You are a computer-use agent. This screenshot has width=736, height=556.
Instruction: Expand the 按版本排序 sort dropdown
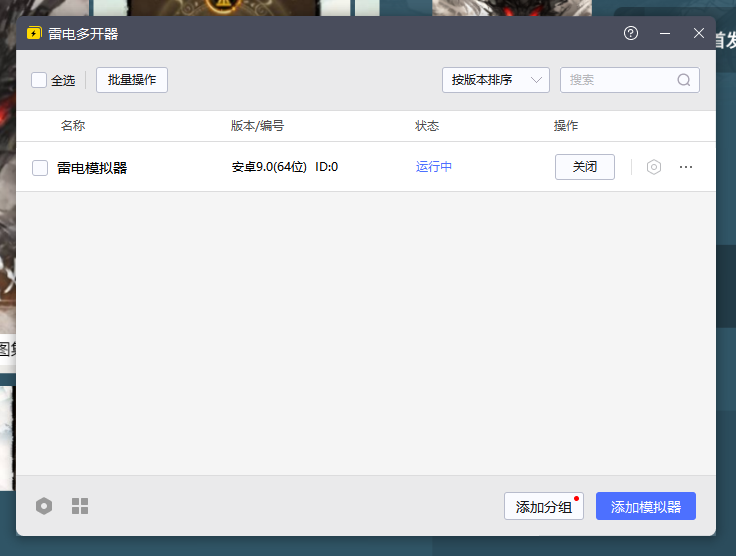(496, 80)
